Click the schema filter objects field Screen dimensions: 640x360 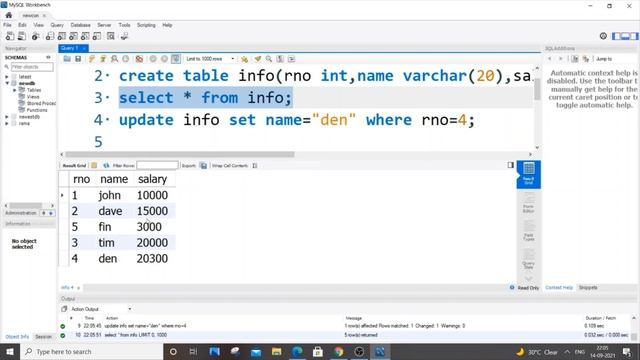(32, 67)
